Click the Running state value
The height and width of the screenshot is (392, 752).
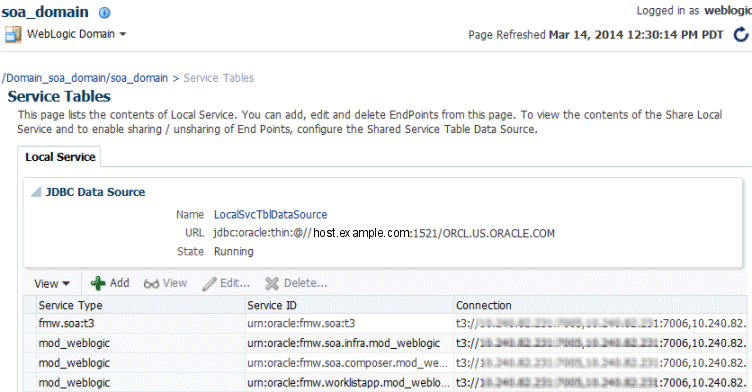(234, 251)
